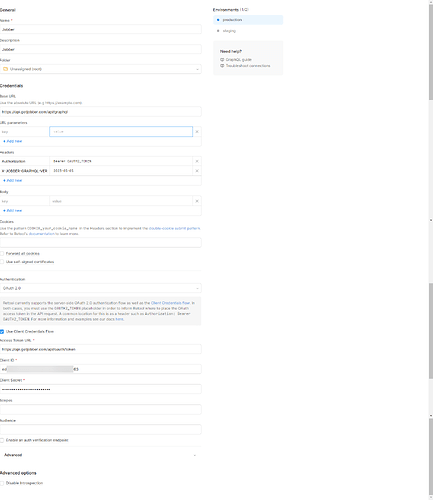Remove the empty URL parameters row
Viewport: 433px width, 500px height.
point(197,132)
